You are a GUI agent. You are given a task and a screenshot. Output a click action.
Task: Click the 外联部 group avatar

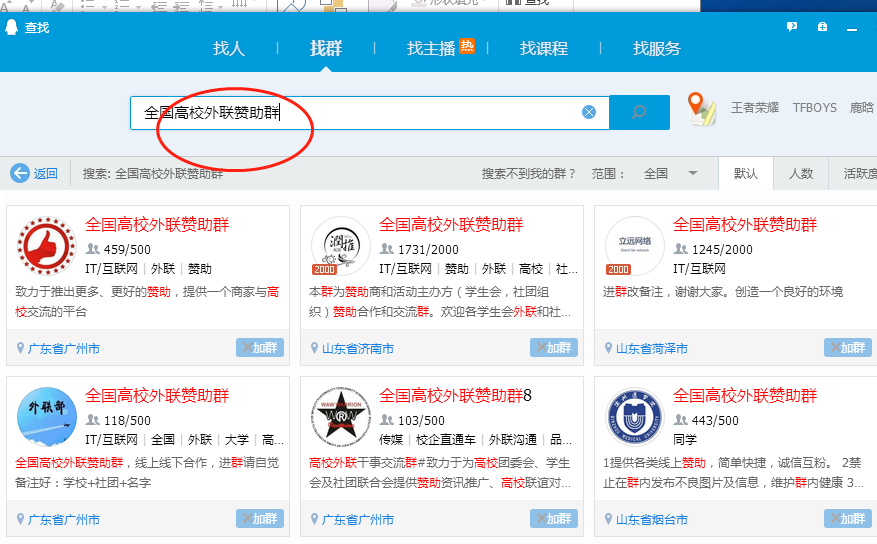point(46,417)
